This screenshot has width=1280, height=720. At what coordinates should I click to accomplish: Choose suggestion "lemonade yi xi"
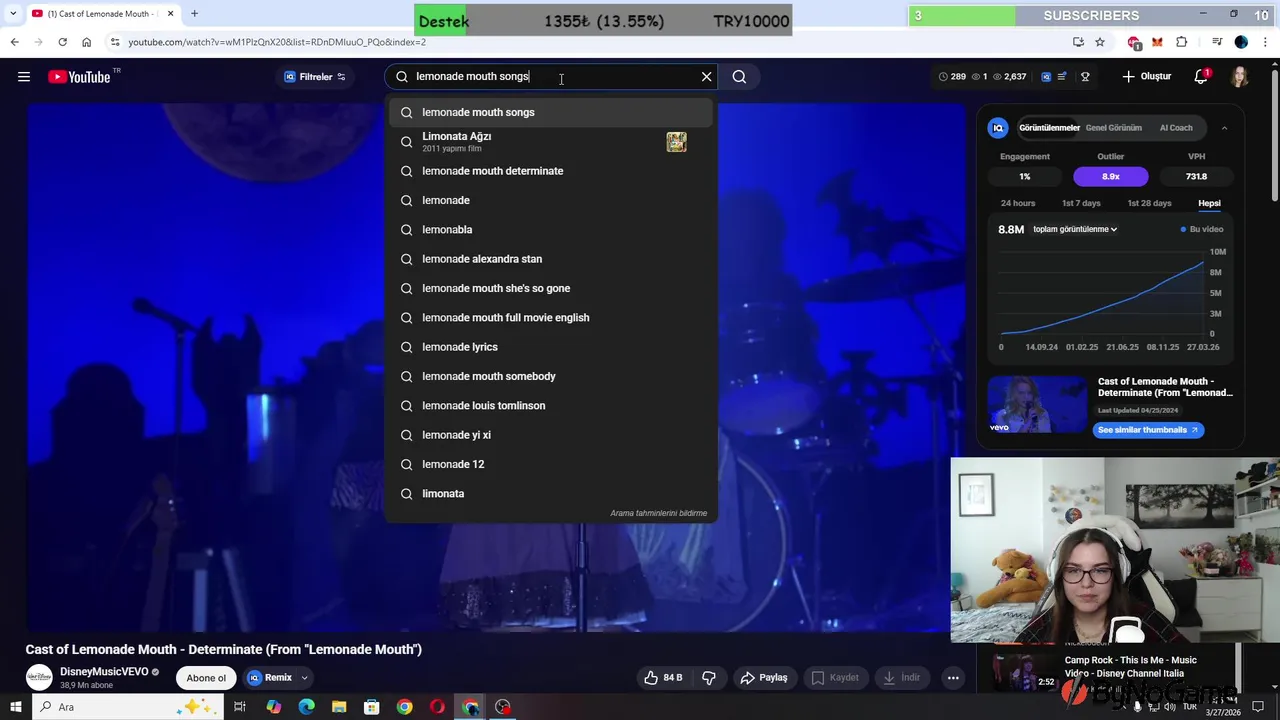point(551,435)
